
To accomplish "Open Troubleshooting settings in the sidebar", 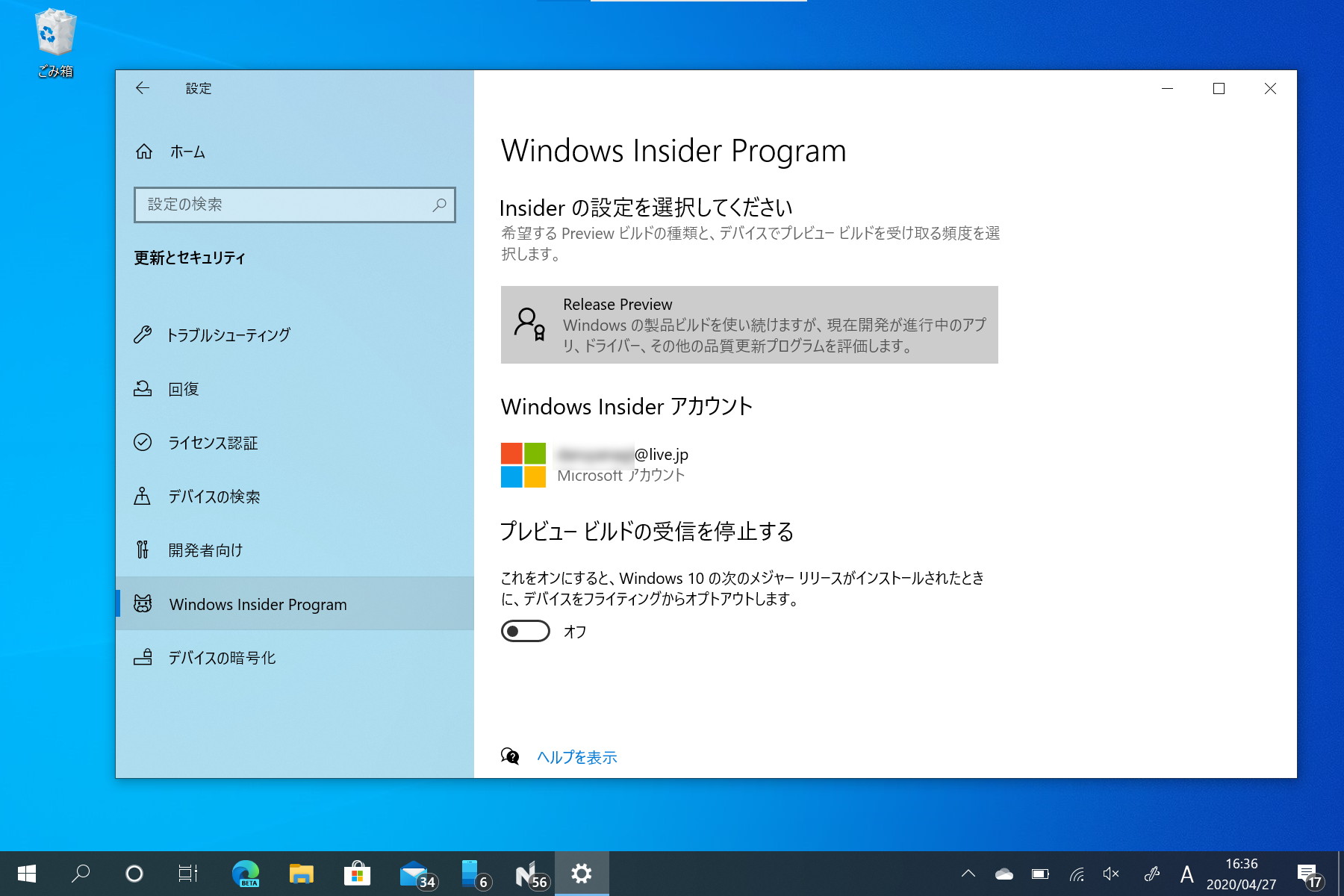I will click(228, 335).
